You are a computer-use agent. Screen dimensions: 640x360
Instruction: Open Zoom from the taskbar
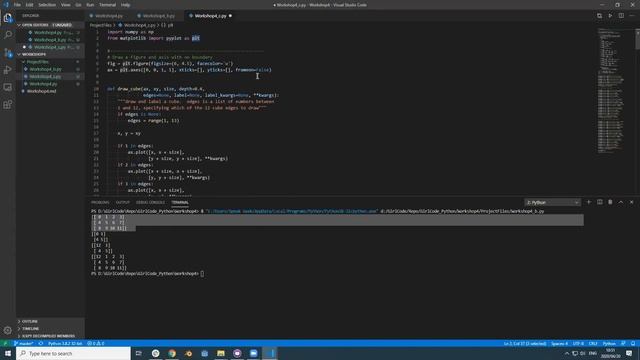pos(253,353)
